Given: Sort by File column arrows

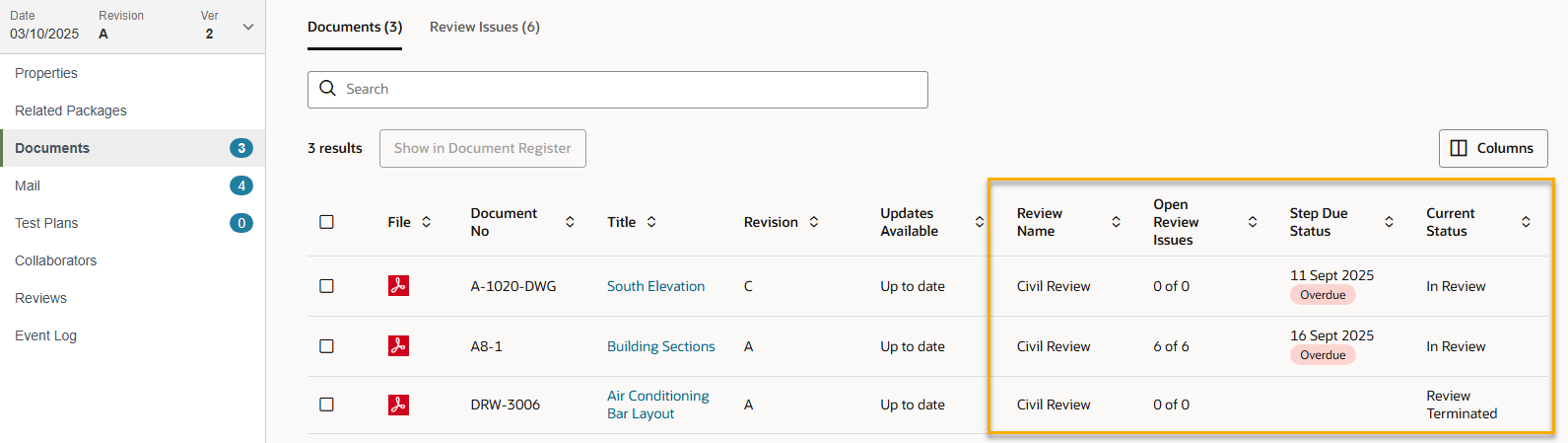Looking at the screenshot, I should point(427,222).
